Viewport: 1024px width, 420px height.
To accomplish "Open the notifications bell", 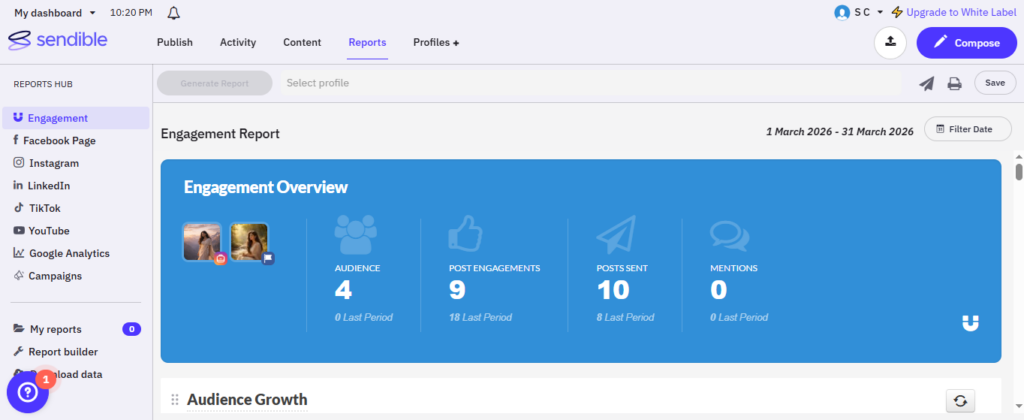I will click(x=174, y=13).
